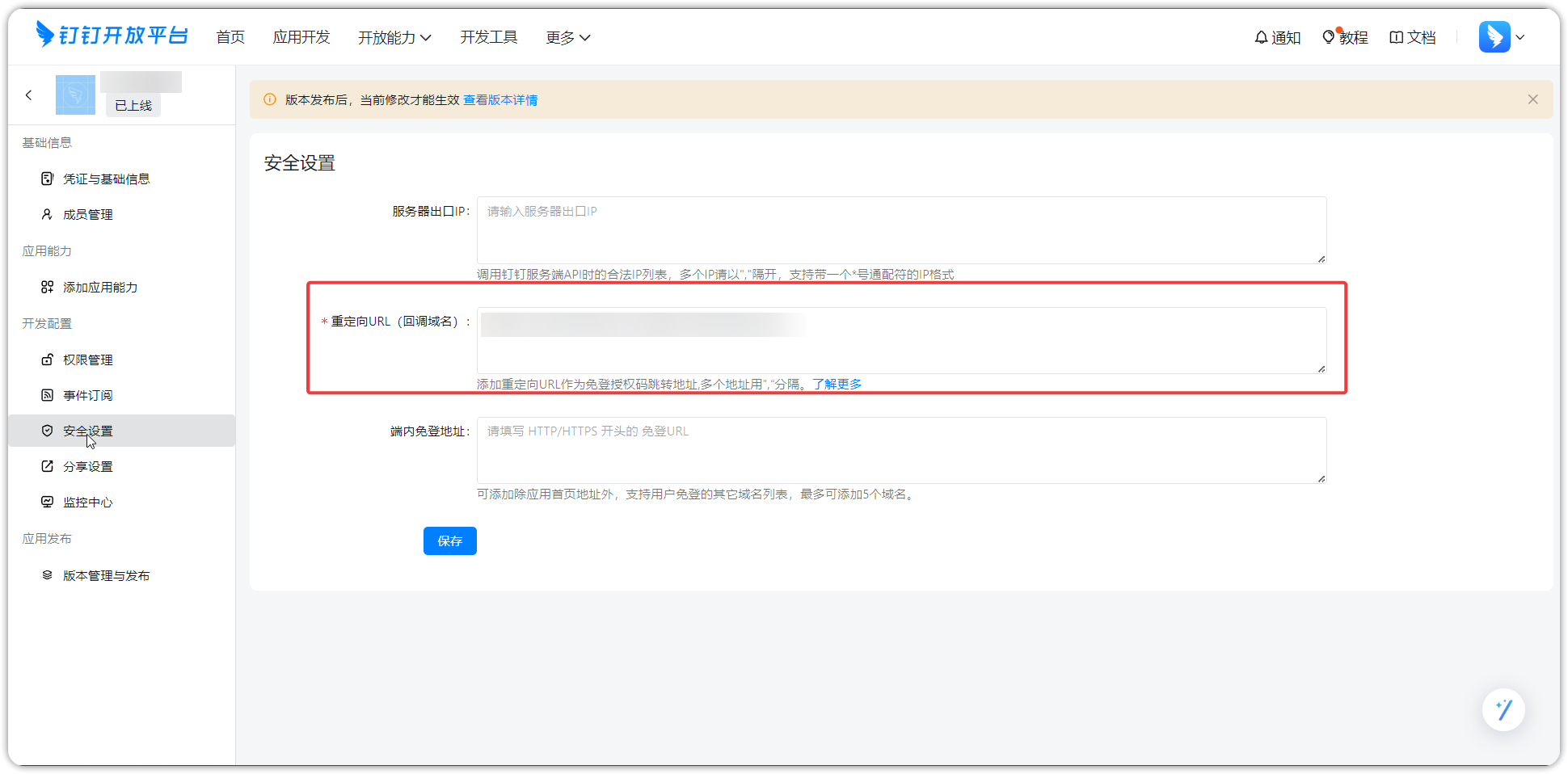Open the floating assistant sparkle button
Screen dimensions: 1568x774
[x=1503, y=709]
